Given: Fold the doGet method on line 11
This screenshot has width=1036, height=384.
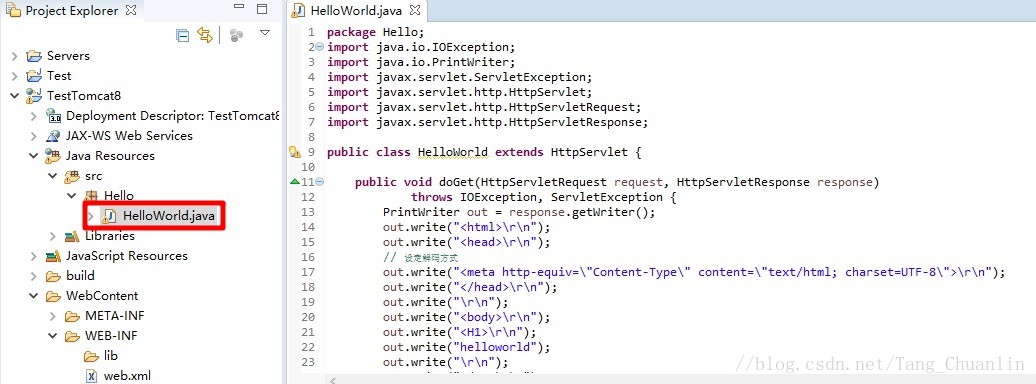Looking at the screenshot, I should [x=320, y=182].
